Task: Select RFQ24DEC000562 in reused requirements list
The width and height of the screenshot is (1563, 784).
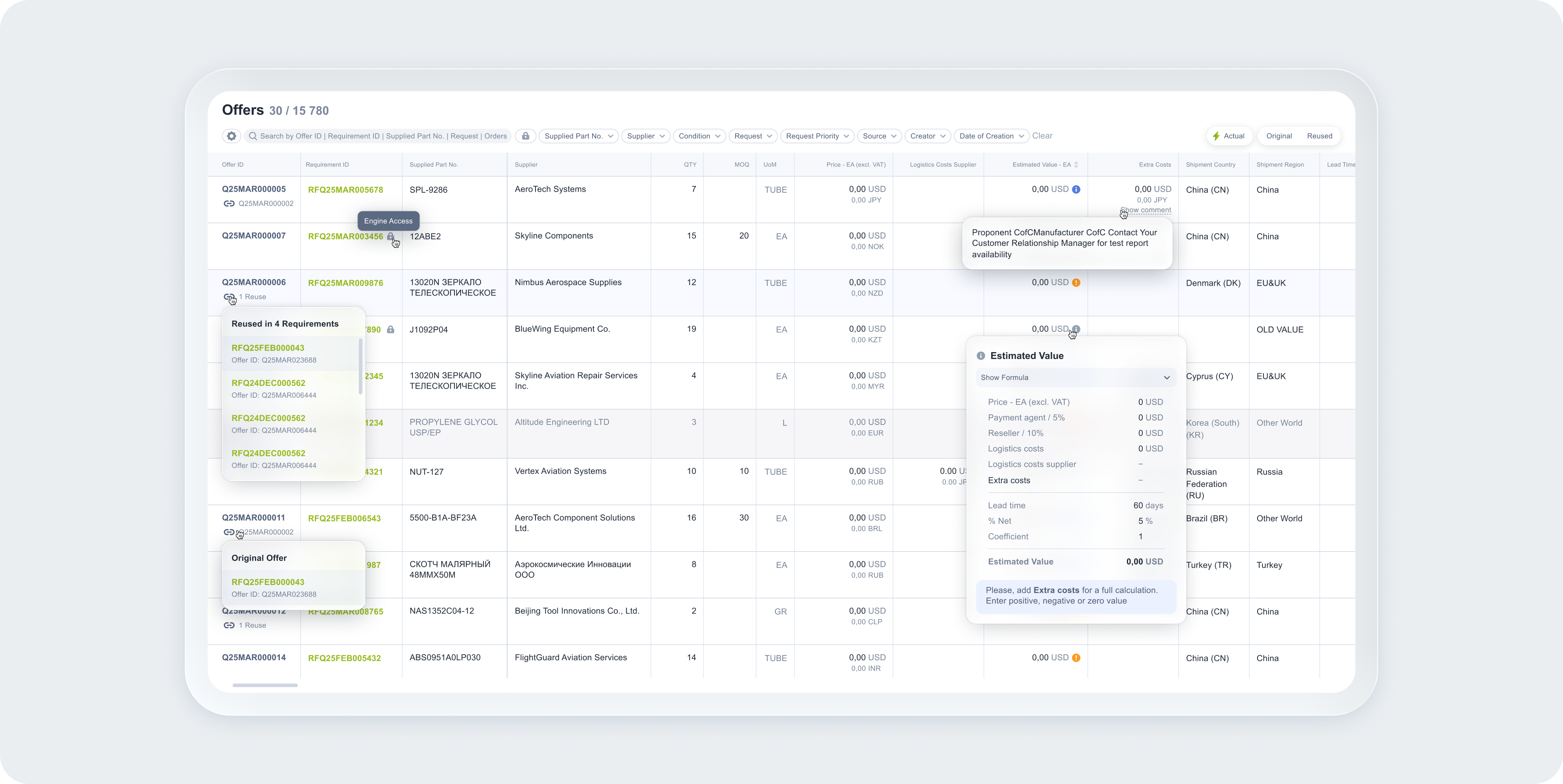Action: tap(268, 383)
